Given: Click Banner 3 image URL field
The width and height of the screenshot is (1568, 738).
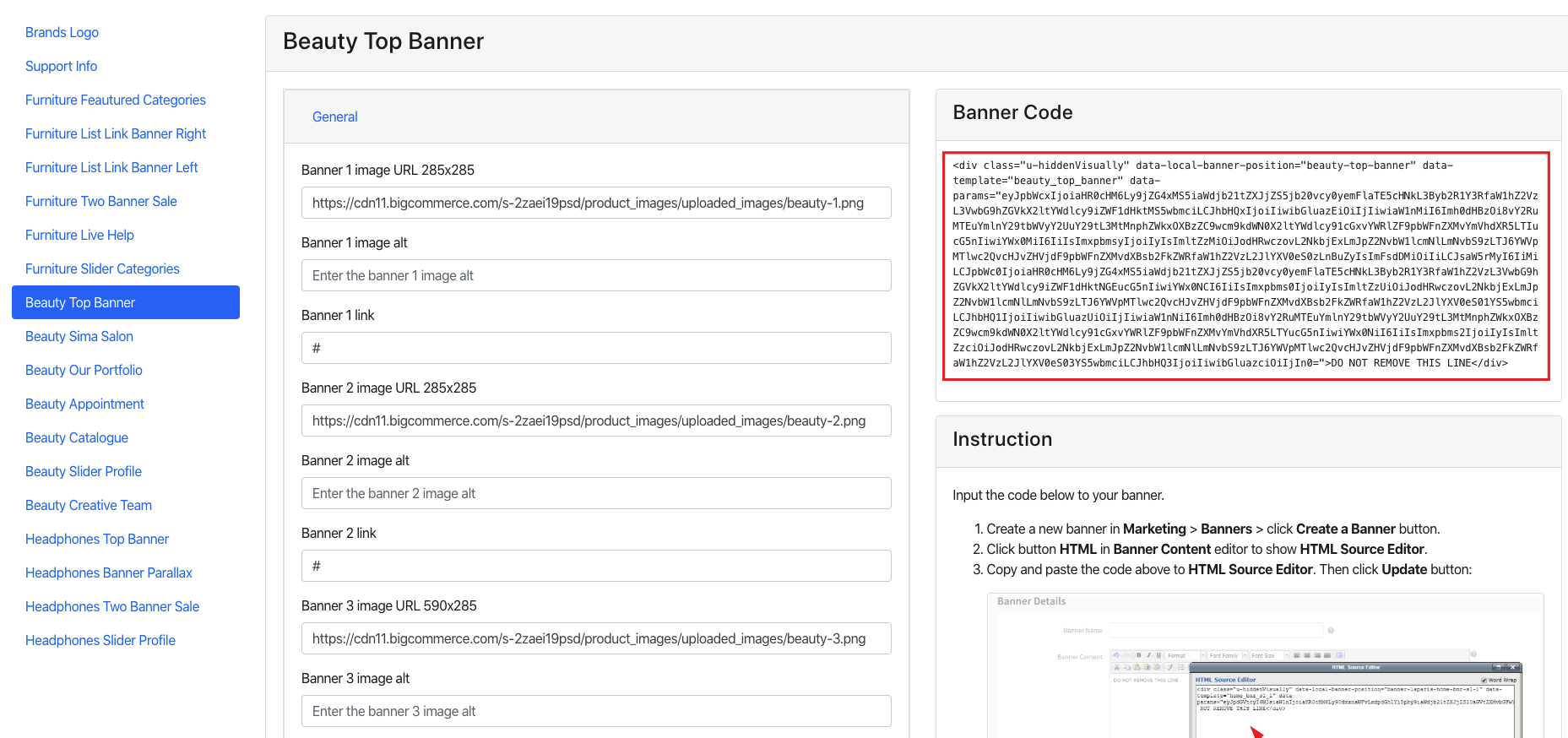Looking at the screenshot, I should (x=596, y=638).
